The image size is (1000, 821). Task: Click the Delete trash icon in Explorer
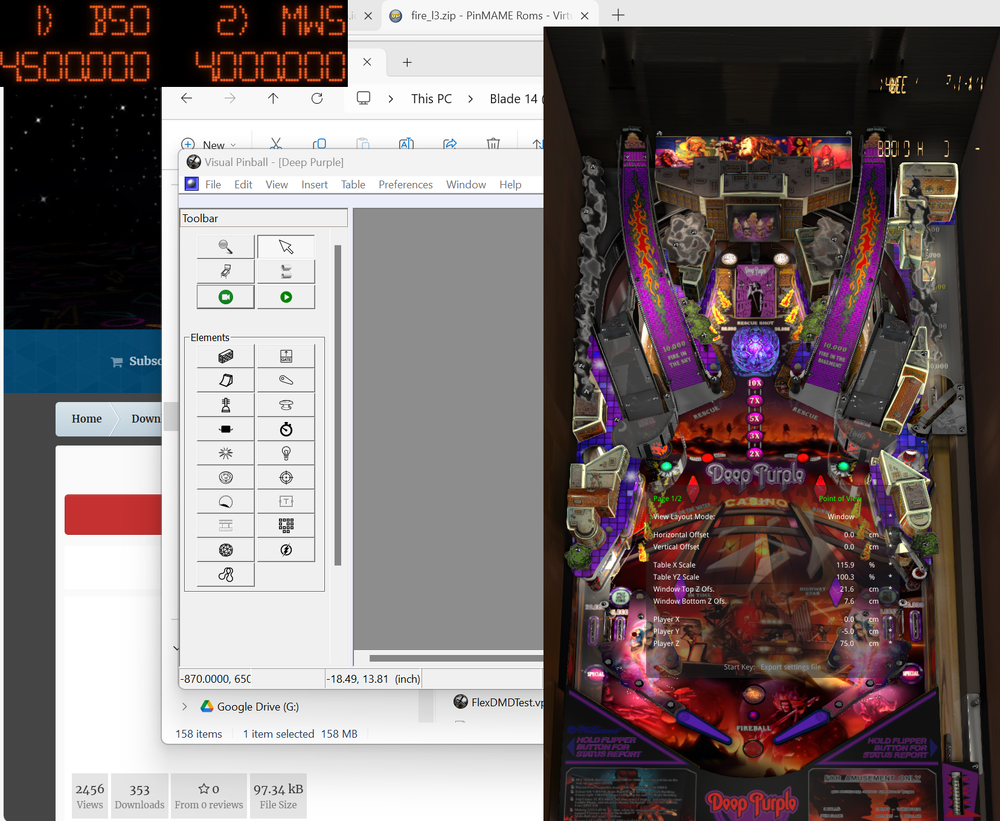pos(493,144)
